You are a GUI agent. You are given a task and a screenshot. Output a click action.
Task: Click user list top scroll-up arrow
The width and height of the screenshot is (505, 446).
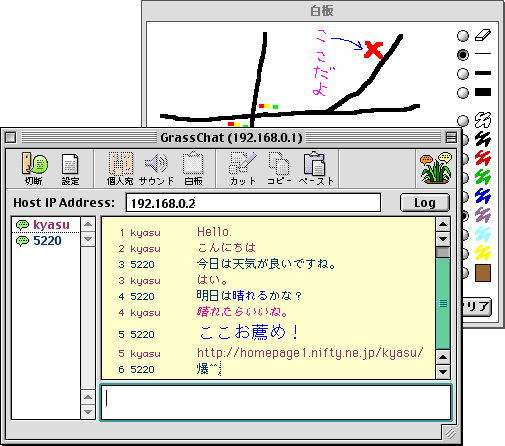coord(88,224)
